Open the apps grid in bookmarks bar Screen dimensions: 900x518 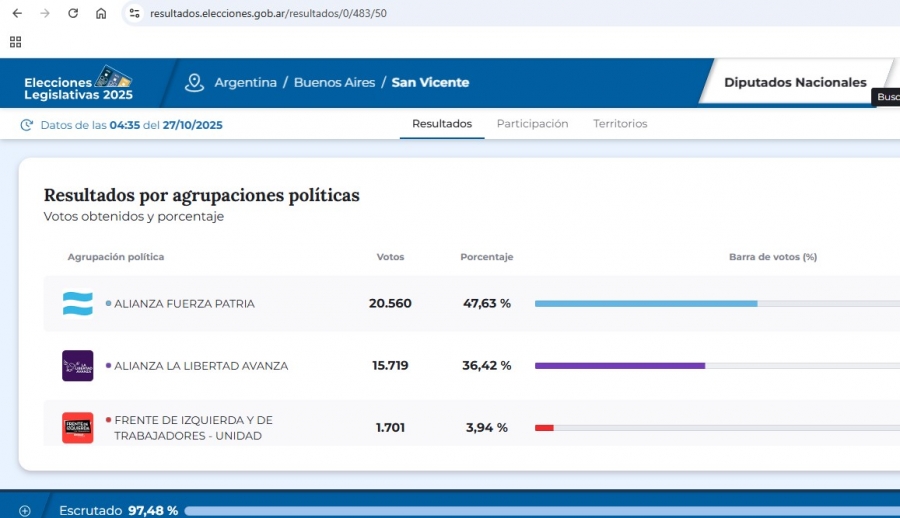pyautogui.click(x=15, y=42)
